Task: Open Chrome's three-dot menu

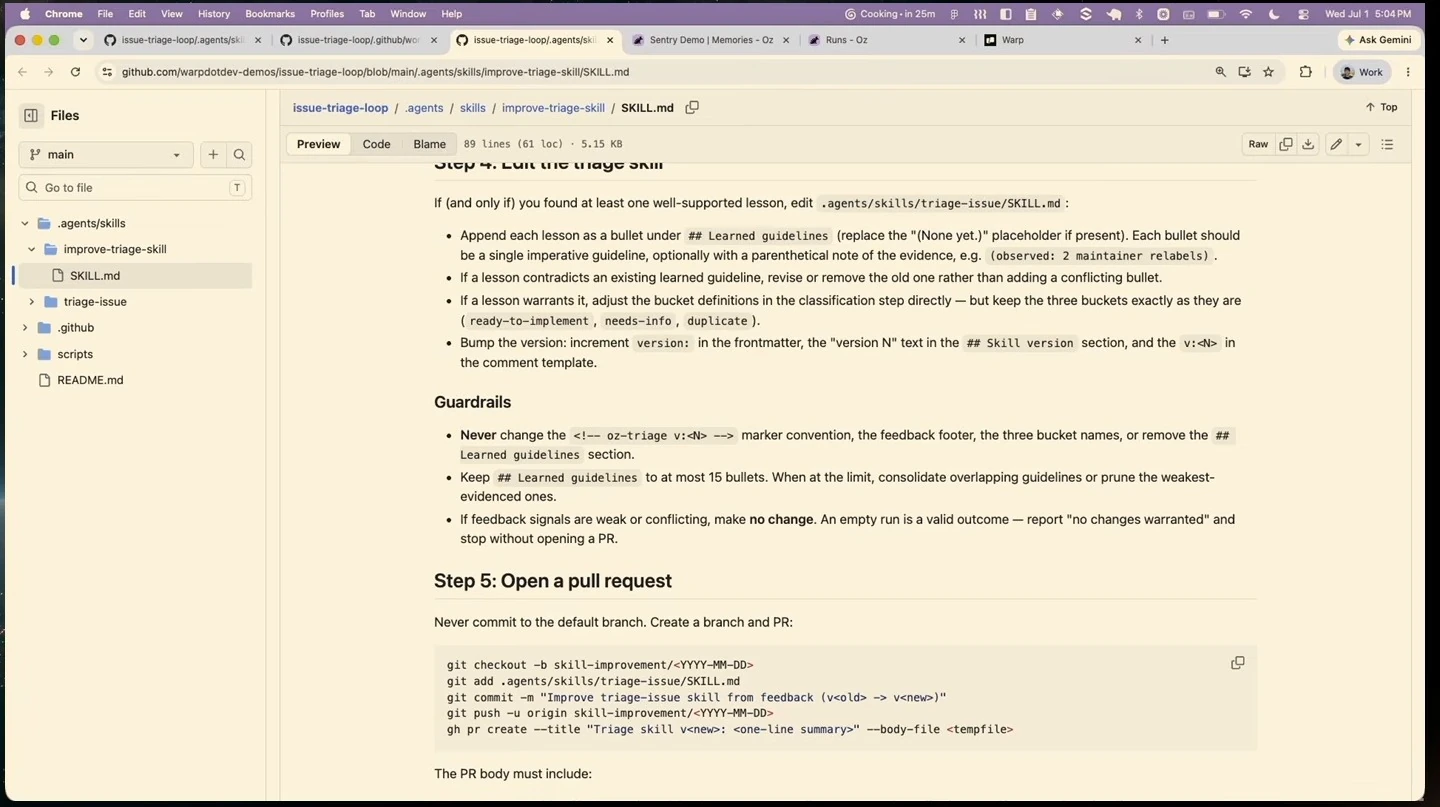Action: [1408, 72]
